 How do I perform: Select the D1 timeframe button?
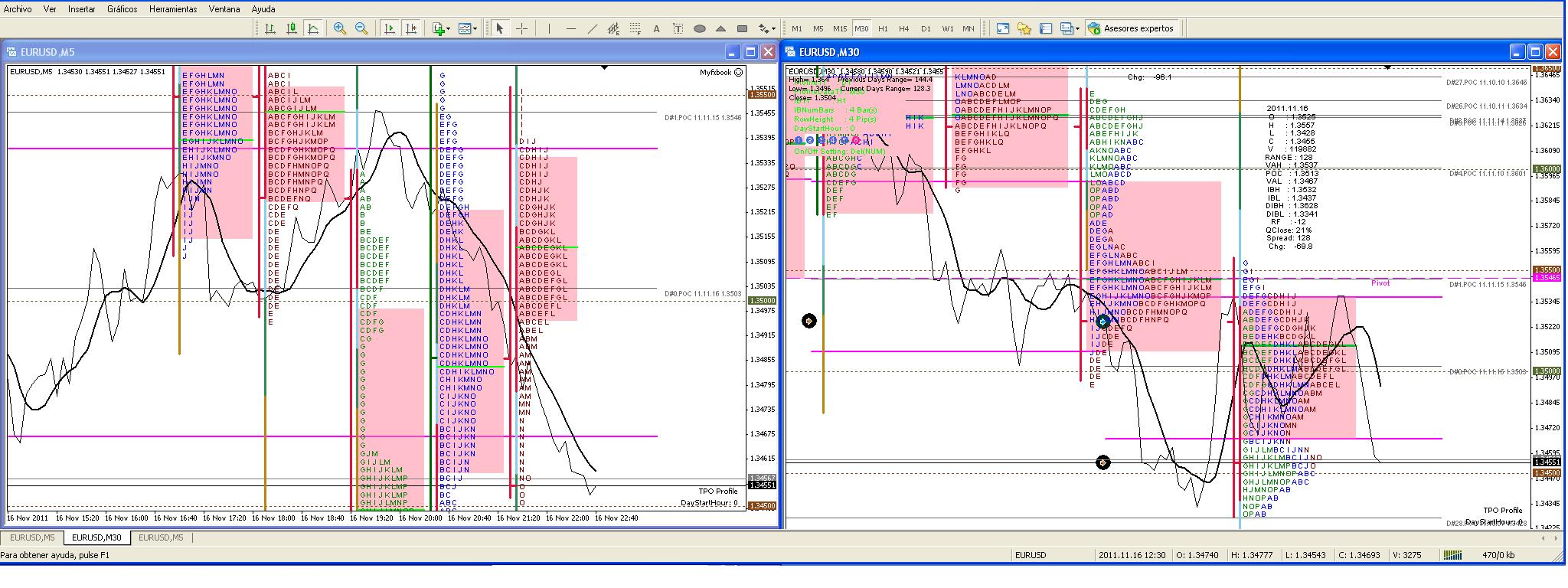pos(926,28)
